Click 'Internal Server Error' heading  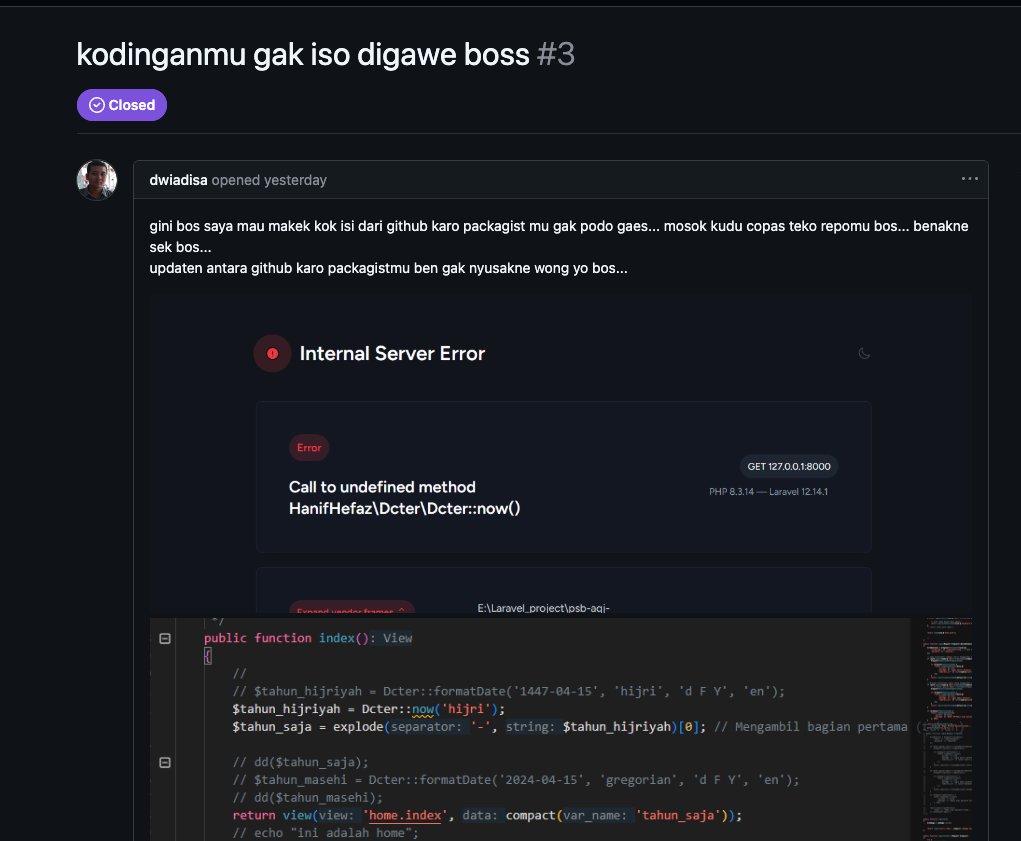[x=392, y=353]
